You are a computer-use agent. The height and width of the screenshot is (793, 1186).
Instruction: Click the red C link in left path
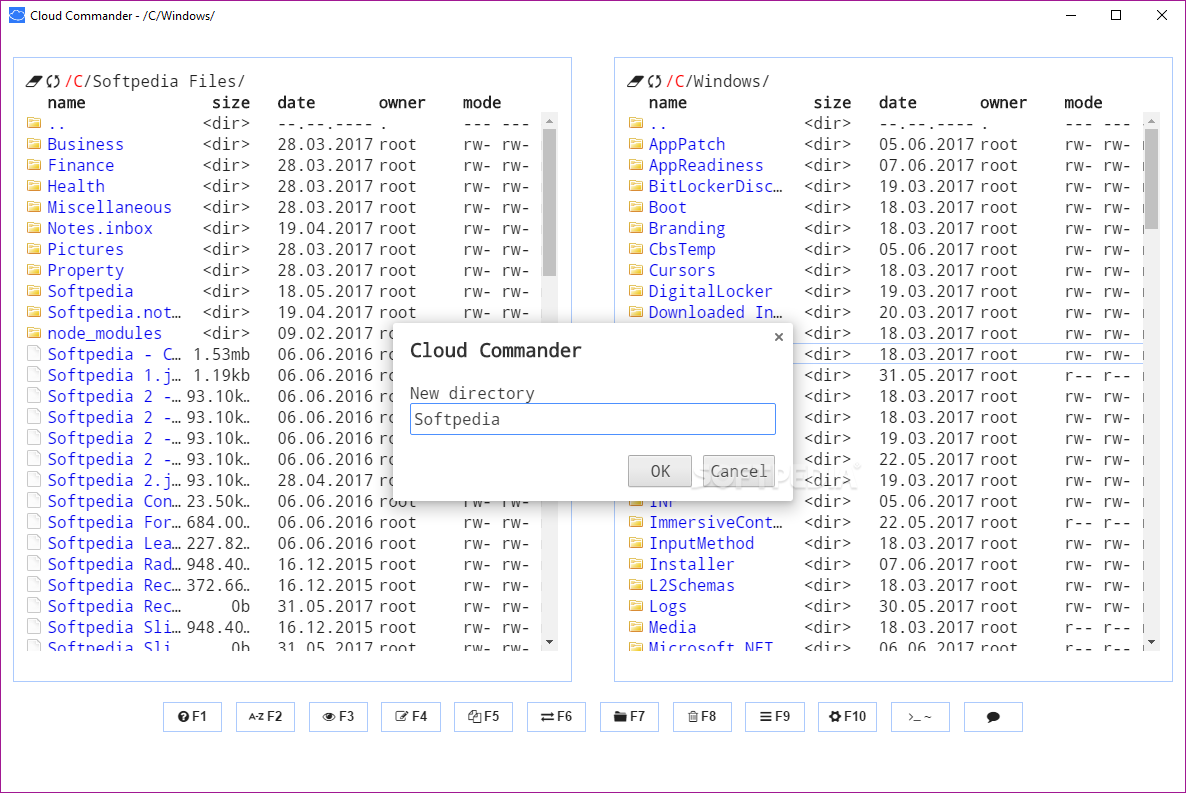[x=78, y=81]
